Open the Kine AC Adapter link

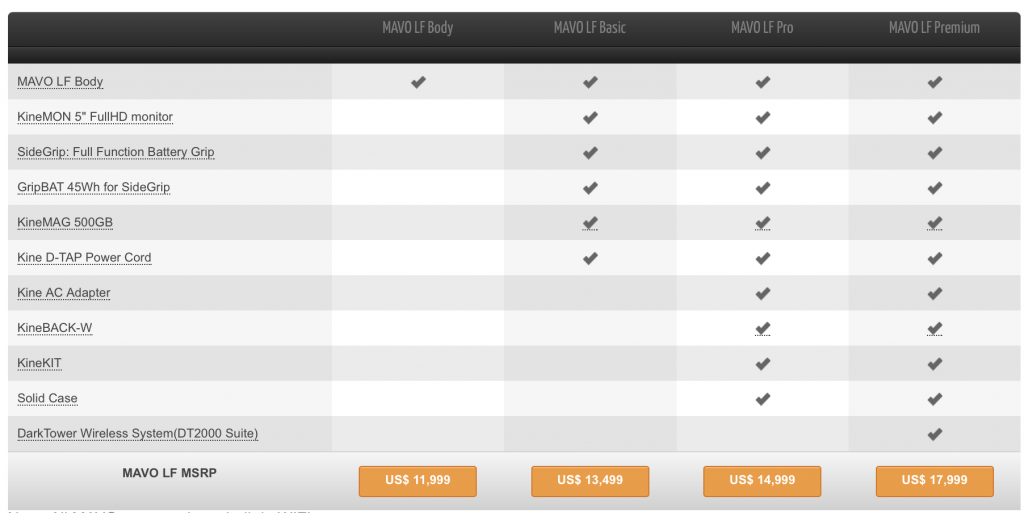[x=64, y=293]
